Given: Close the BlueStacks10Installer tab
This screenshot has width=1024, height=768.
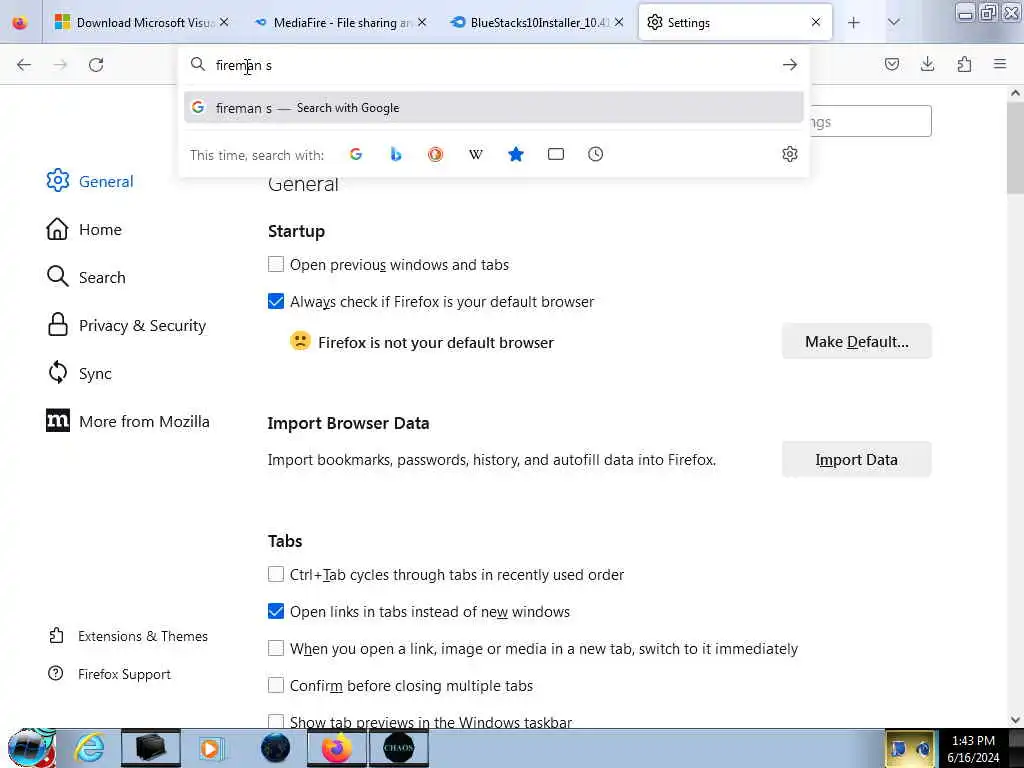Looking at the screenshot, I should click(x=619, y=22).
